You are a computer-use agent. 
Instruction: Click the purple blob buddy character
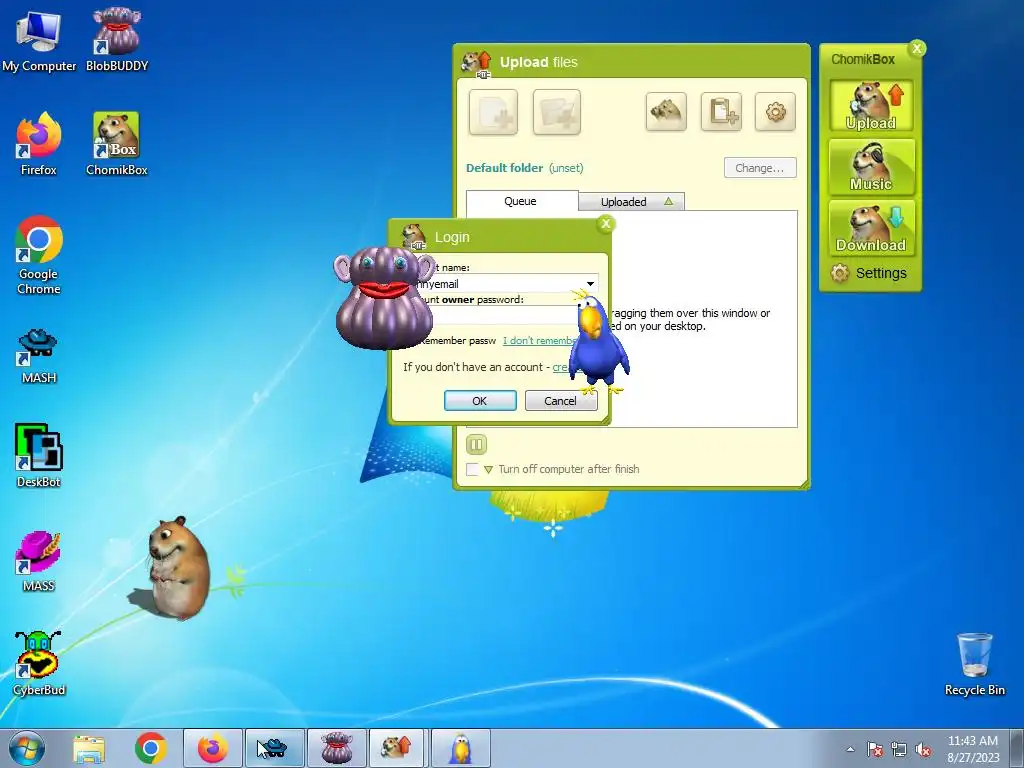tap(385, 298)
